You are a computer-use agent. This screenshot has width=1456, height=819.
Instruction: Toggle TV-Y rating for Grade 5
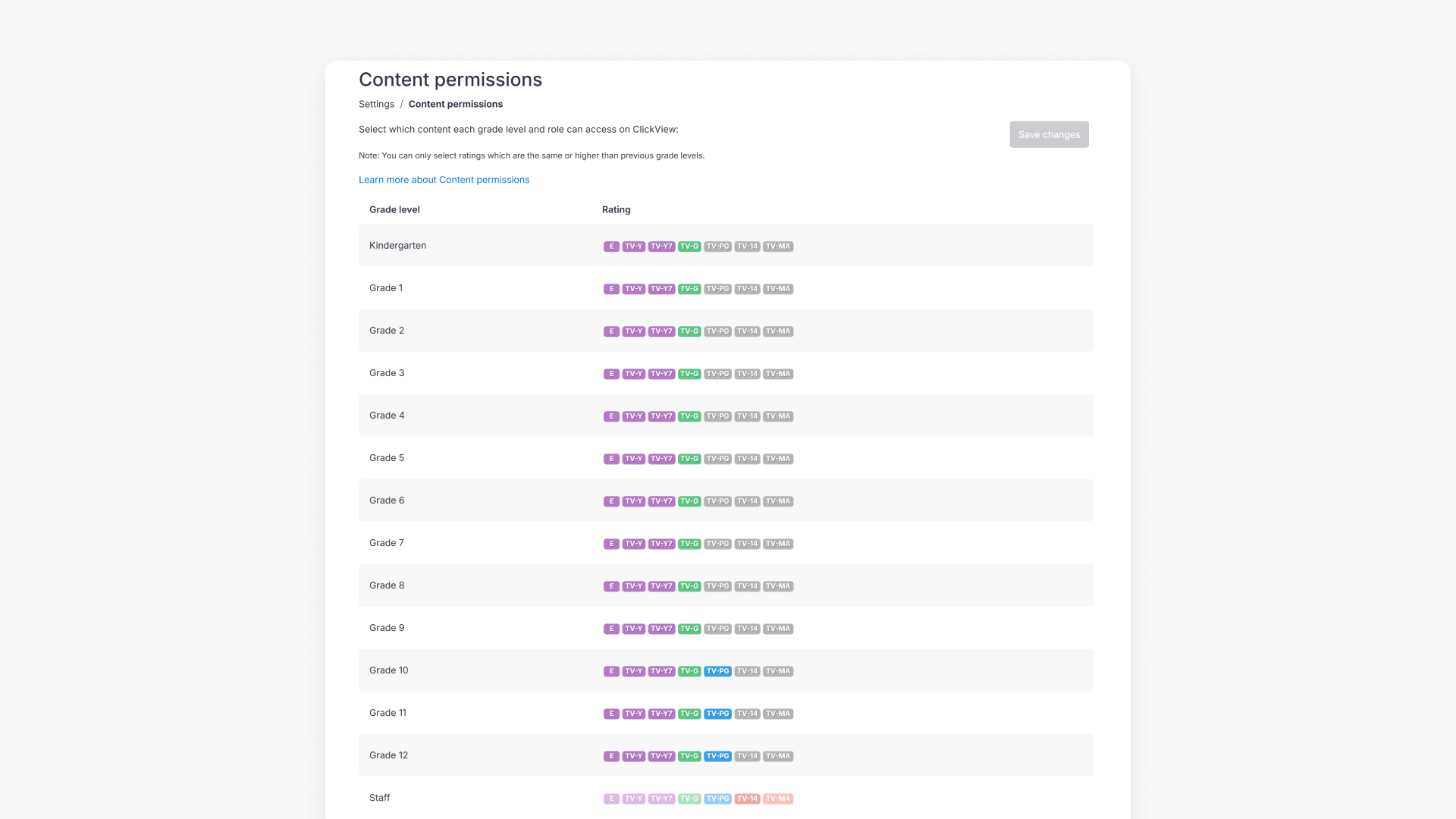(633, 458)
